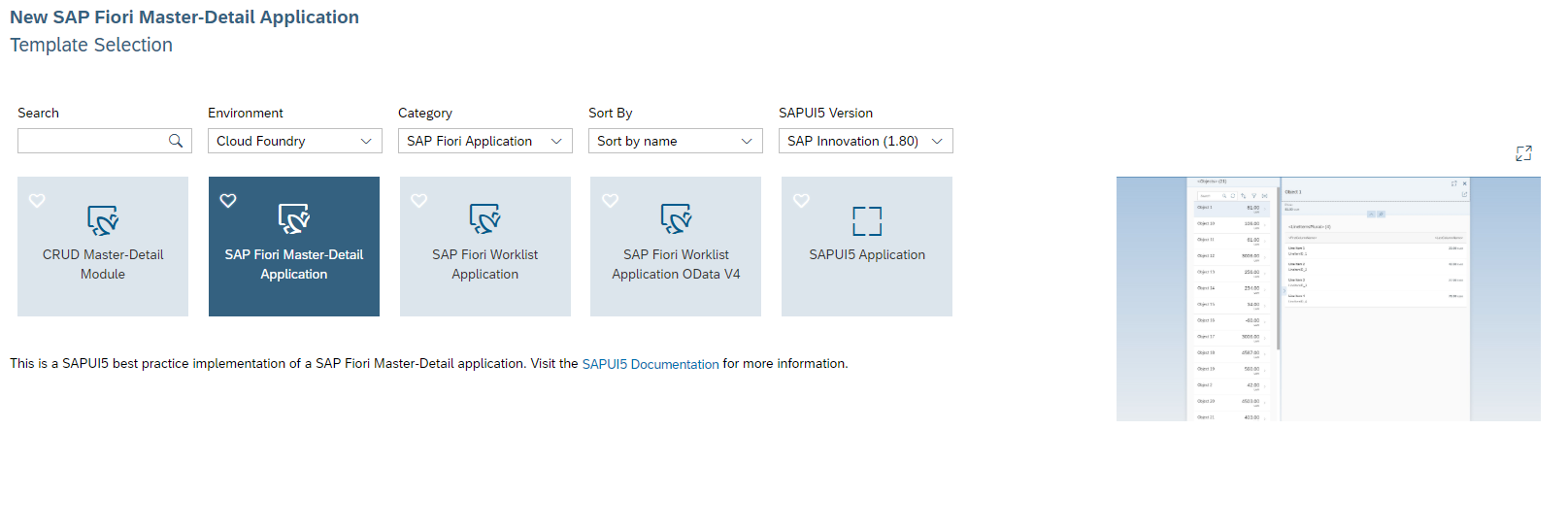This screenshot has width=1568, height=529.
Task: Favorite the SAPUI5 Application tile
Action: [801, 201]
